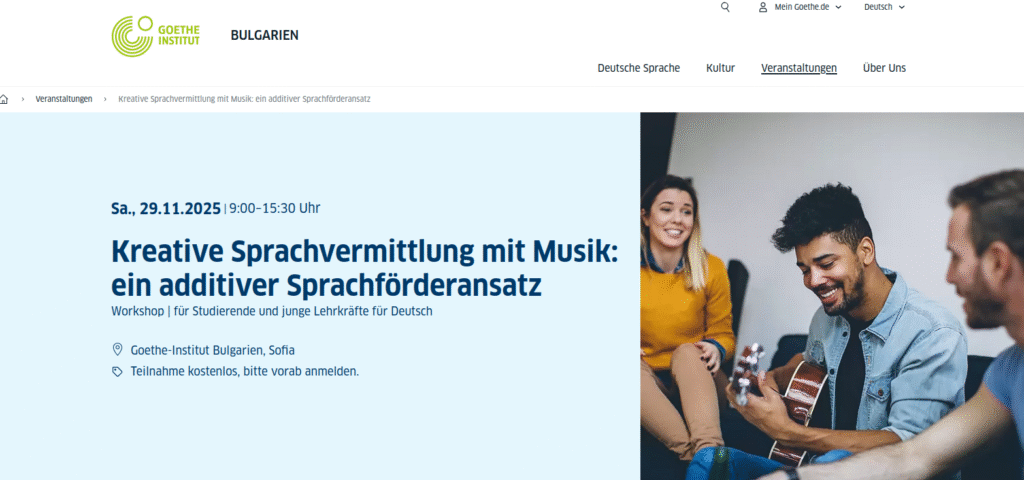Open the Deutsch language dropdown
Image resolution: width=1024 pixels, height=480 pixels.
tap(884, 7)
